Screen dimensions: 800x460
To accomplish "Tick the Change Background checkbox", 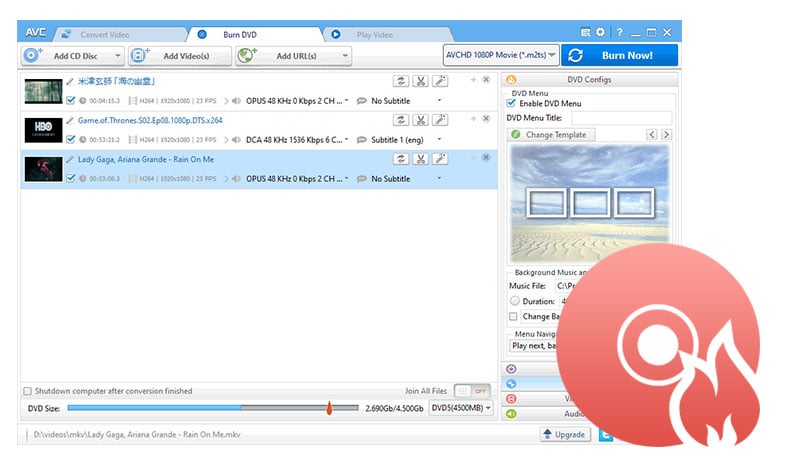I will (x=513, y=316).
